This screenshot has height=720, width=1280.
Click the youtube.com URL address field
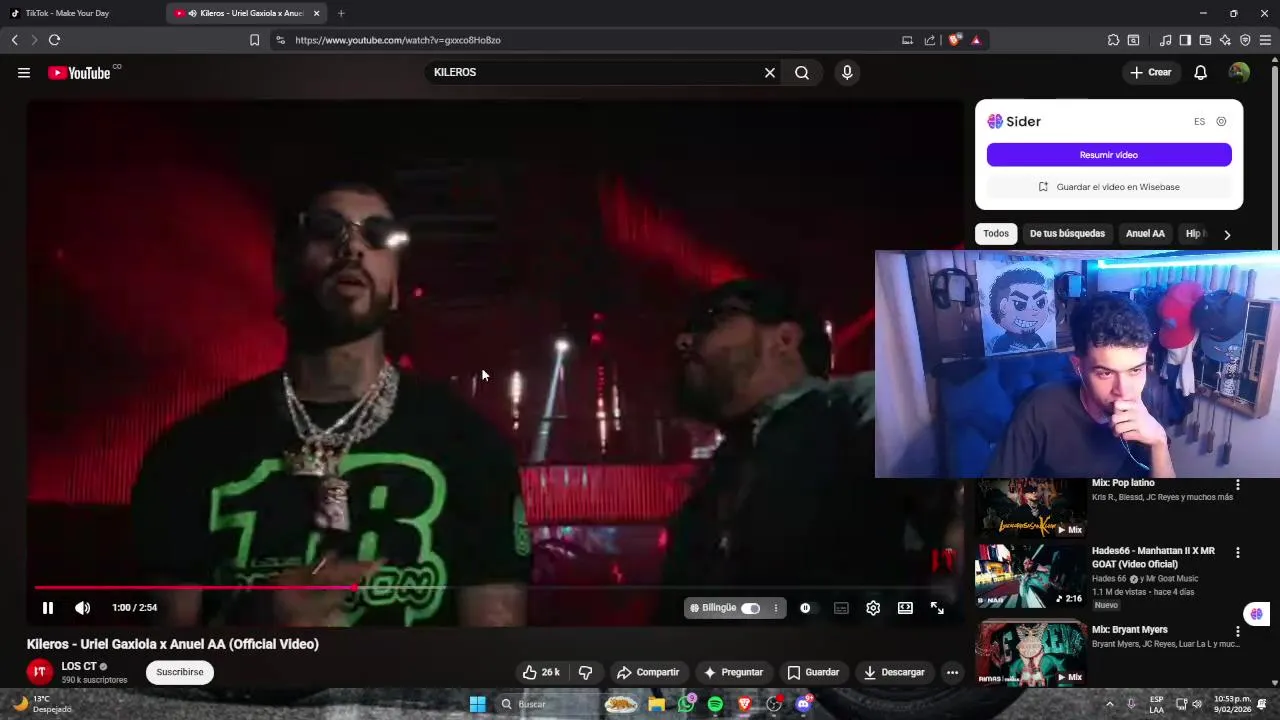(x=590, y=40)
